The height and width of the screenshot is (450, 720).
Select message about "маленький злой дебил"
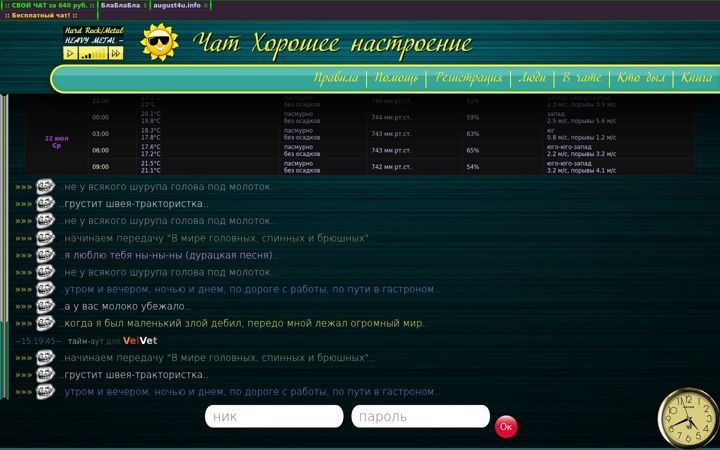click(243, 323)
